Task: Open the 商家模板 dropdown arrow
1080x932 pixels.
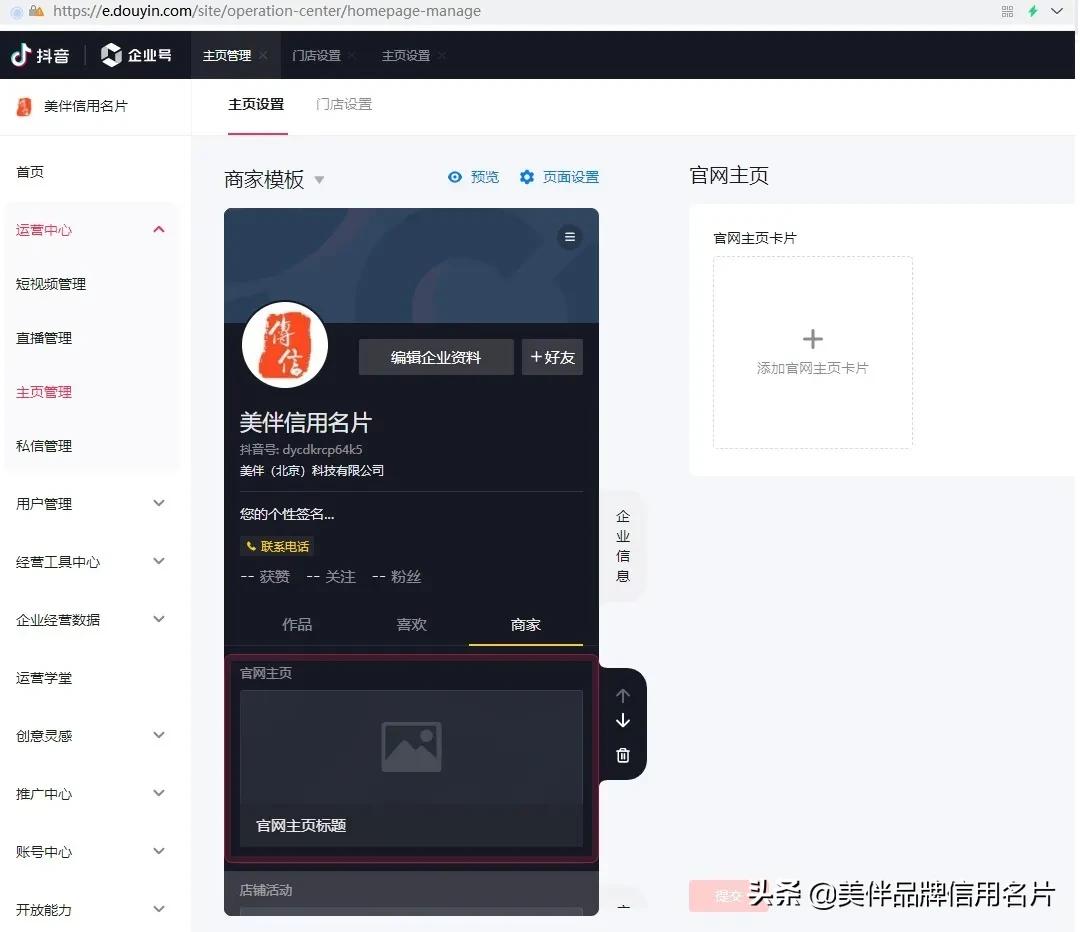Action: coord(320,180)
